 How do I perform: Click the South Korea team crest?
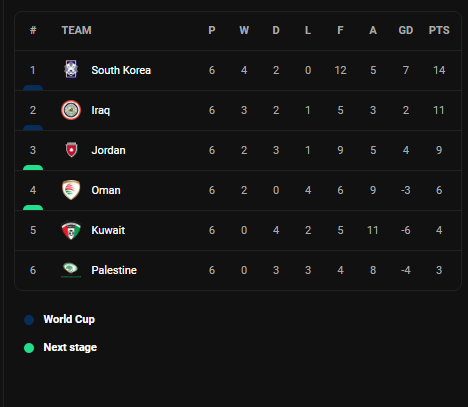pos(71,70)
